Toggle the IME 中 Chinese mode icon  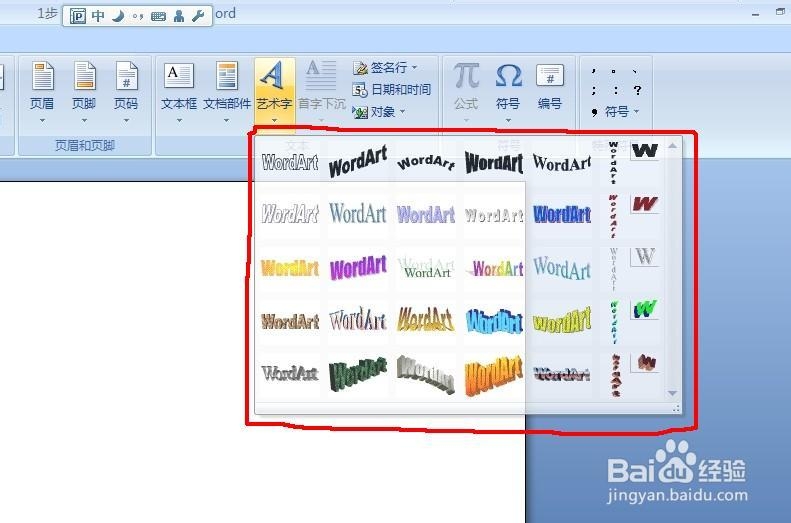(x=98, y=16)
